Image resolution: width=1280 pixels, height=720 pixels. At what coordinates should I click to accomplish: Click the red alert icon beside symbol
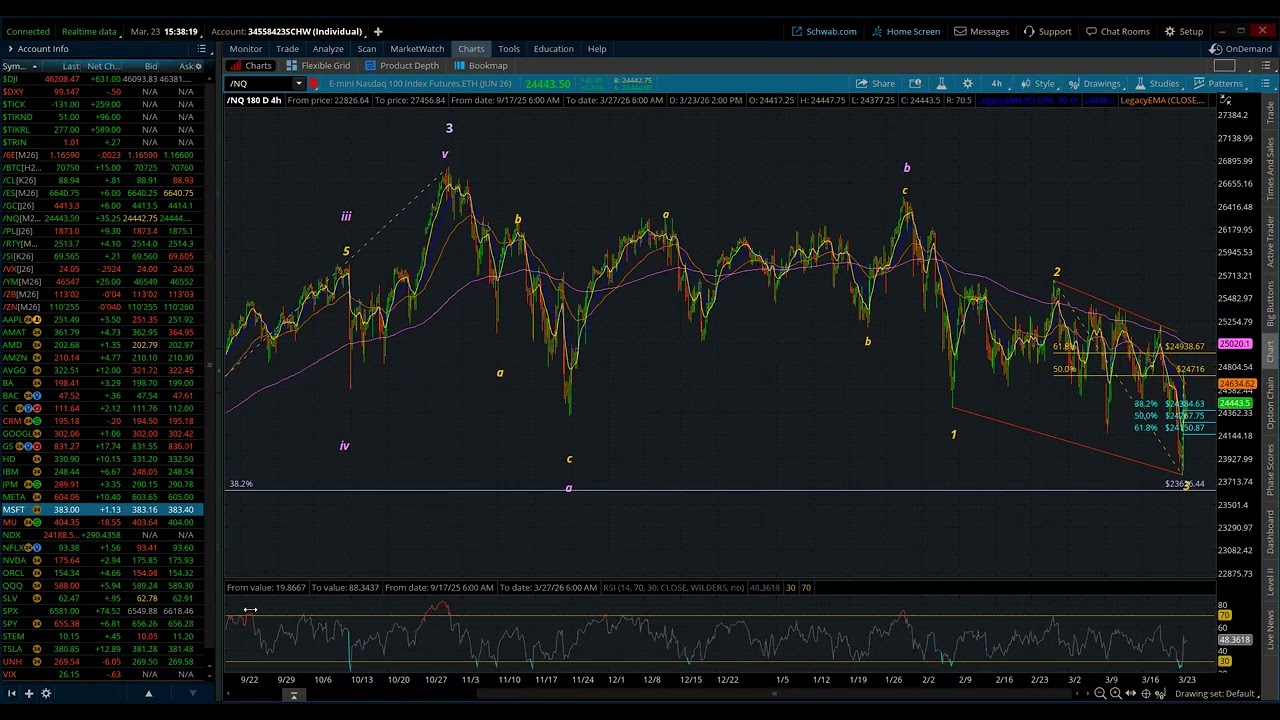pyautogui.click(x=314, y=83)
